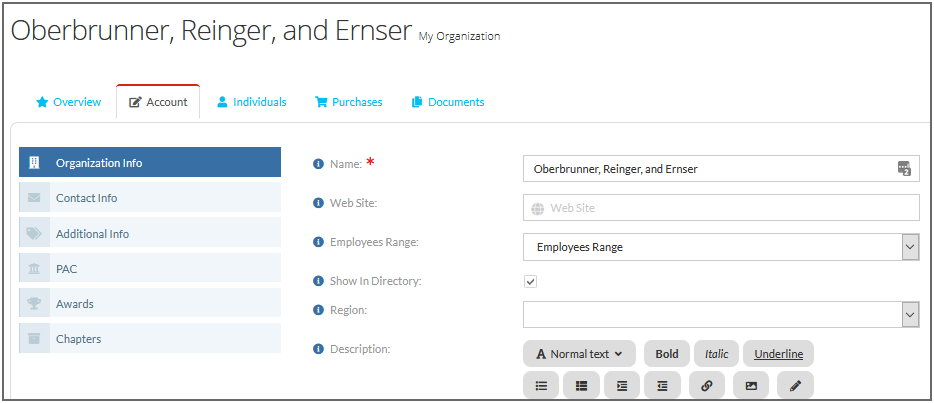Open the Normal text style dropdown
Image resolution: width=934 pixels, height=403 pixels.
coord(580,354)
